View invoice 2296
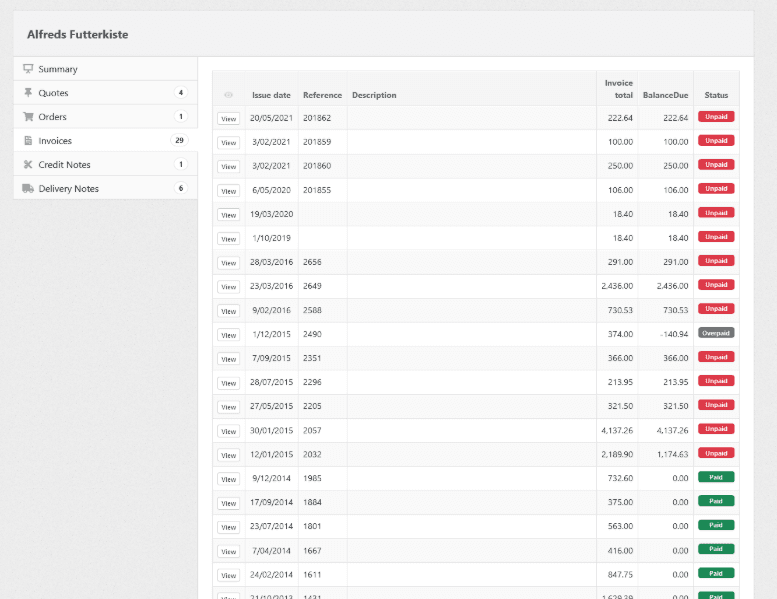The height and width of the screenshot is (599, 777). tap(228, 383)
